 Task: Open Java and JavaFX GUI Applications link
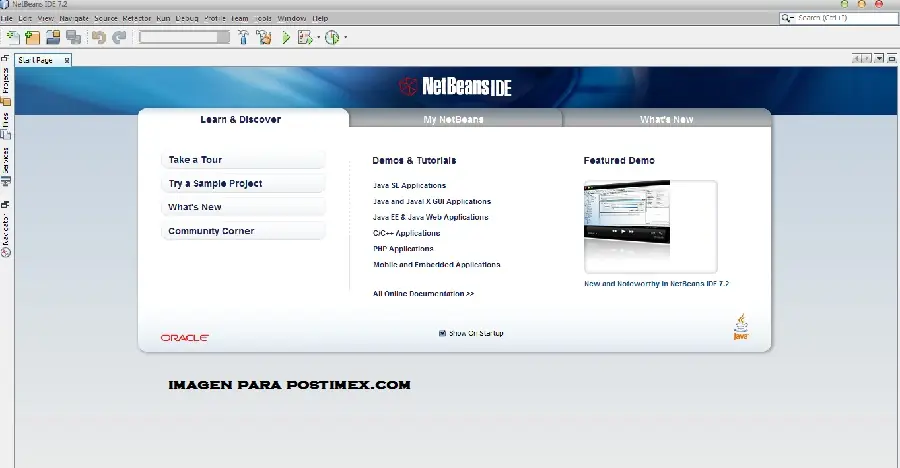pyautogui.click(x=432, y=202)
